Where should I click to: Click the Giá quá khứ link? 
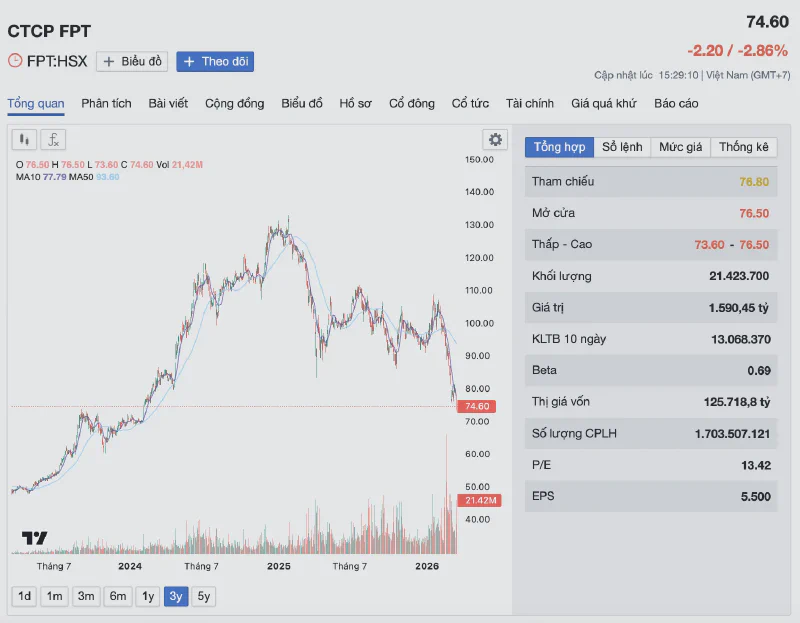pyautogui.click(x=604, y=104)
